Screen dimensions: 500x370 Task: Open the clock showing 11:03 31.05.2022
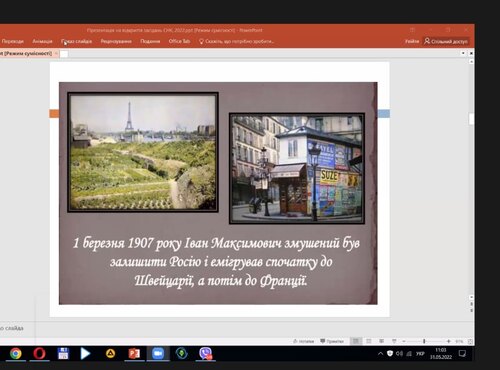441,353
